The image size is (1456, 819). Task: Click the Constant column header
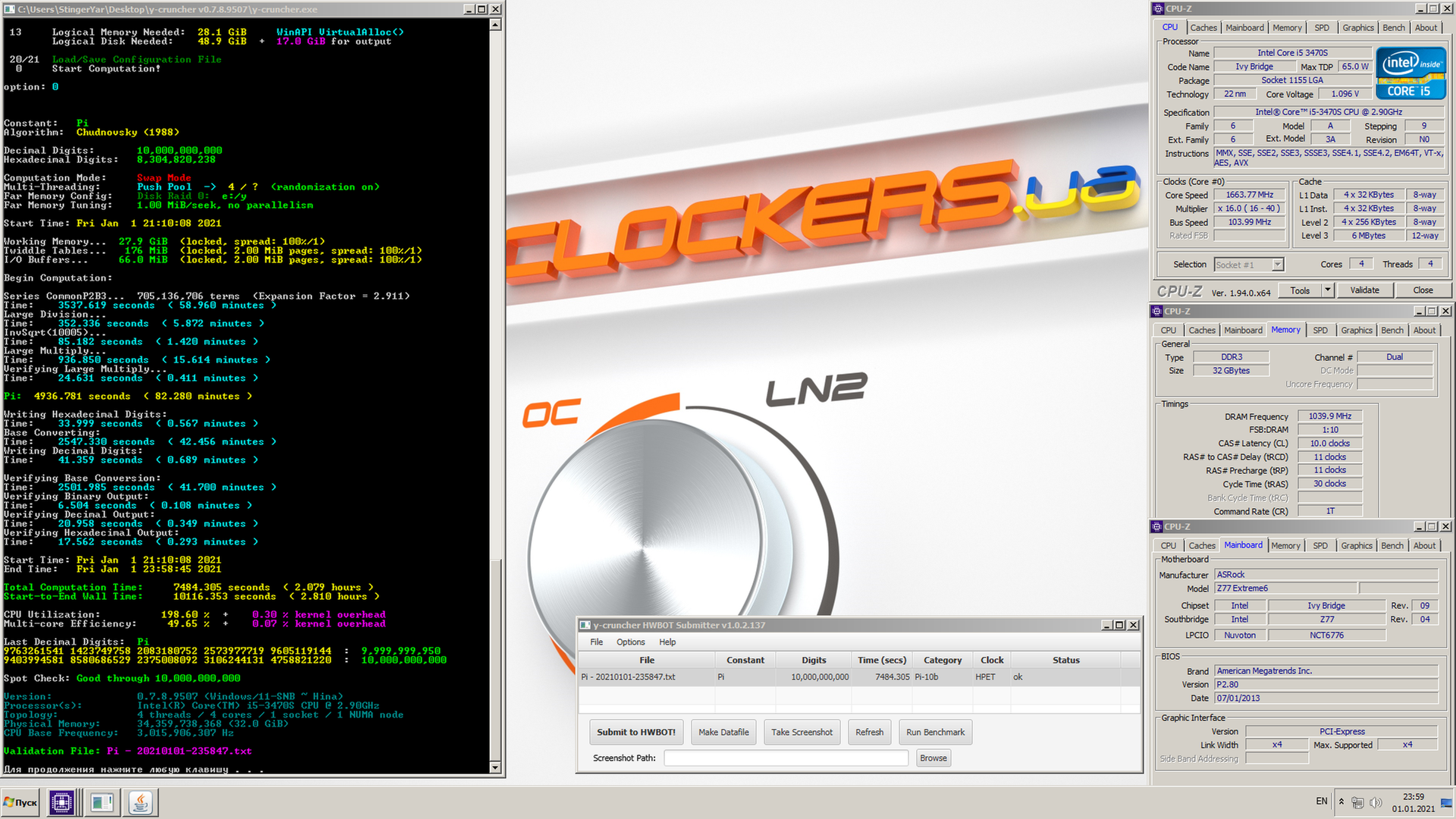click(745, 660)
